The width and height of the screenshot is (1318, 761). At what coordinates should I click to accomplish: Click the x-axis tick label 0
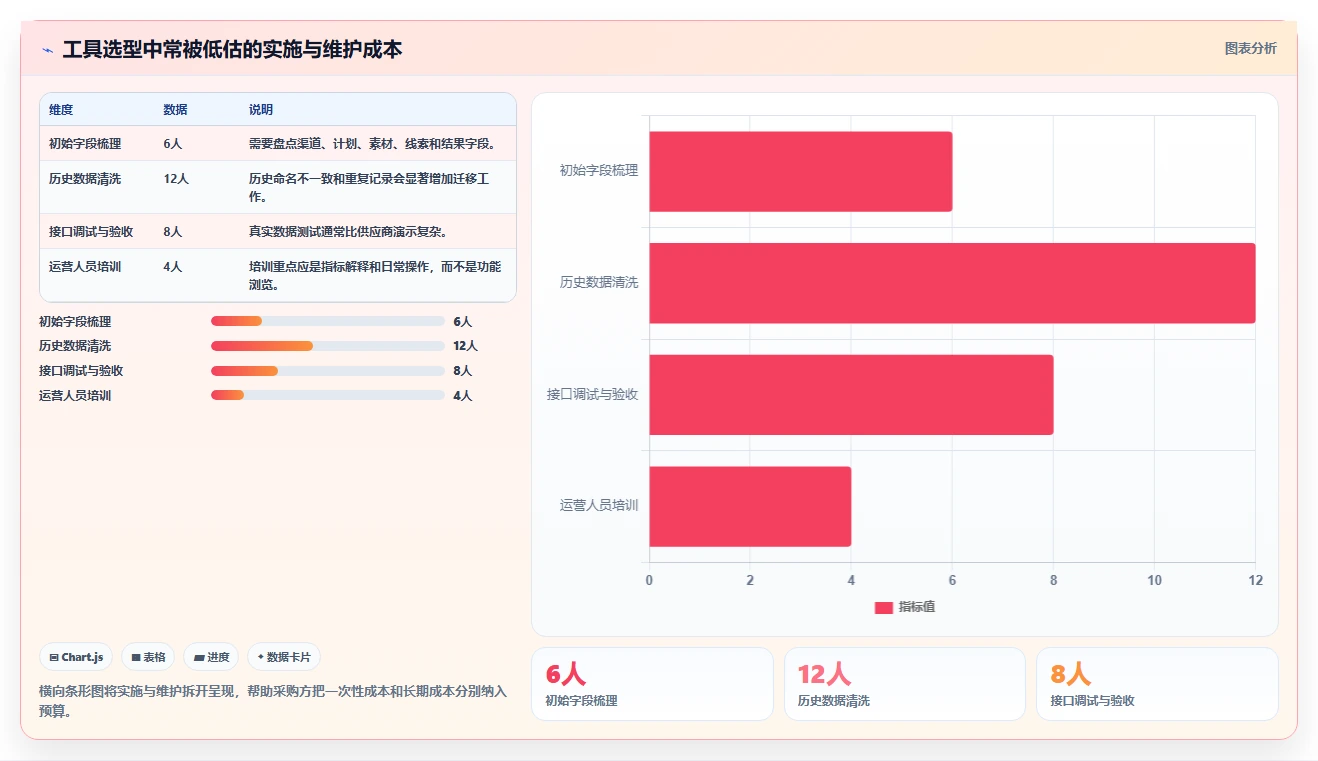(649, 580)
